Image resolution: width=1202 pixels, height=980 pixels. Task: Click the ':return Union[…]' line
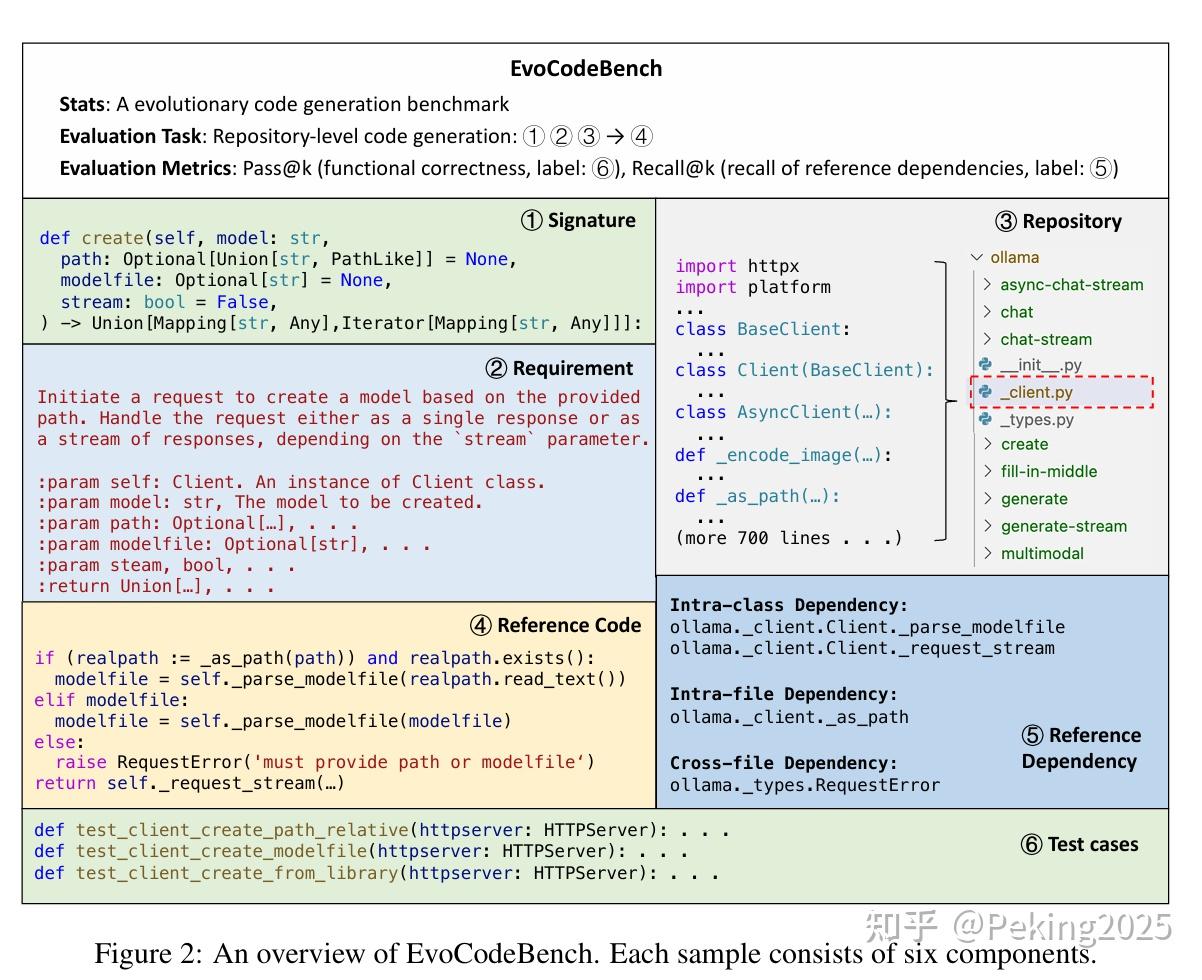(156, 586)
